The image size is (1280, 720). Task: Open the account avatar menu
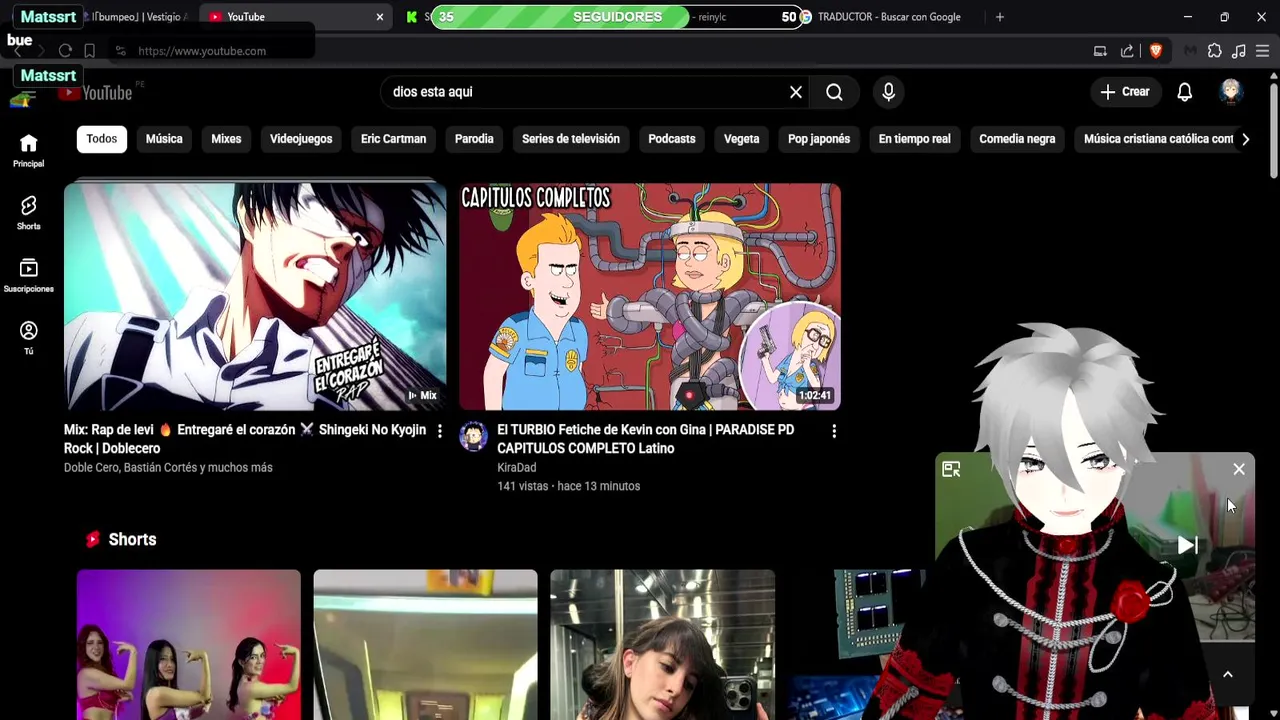pyautogui.click(x=1230, y=91)
